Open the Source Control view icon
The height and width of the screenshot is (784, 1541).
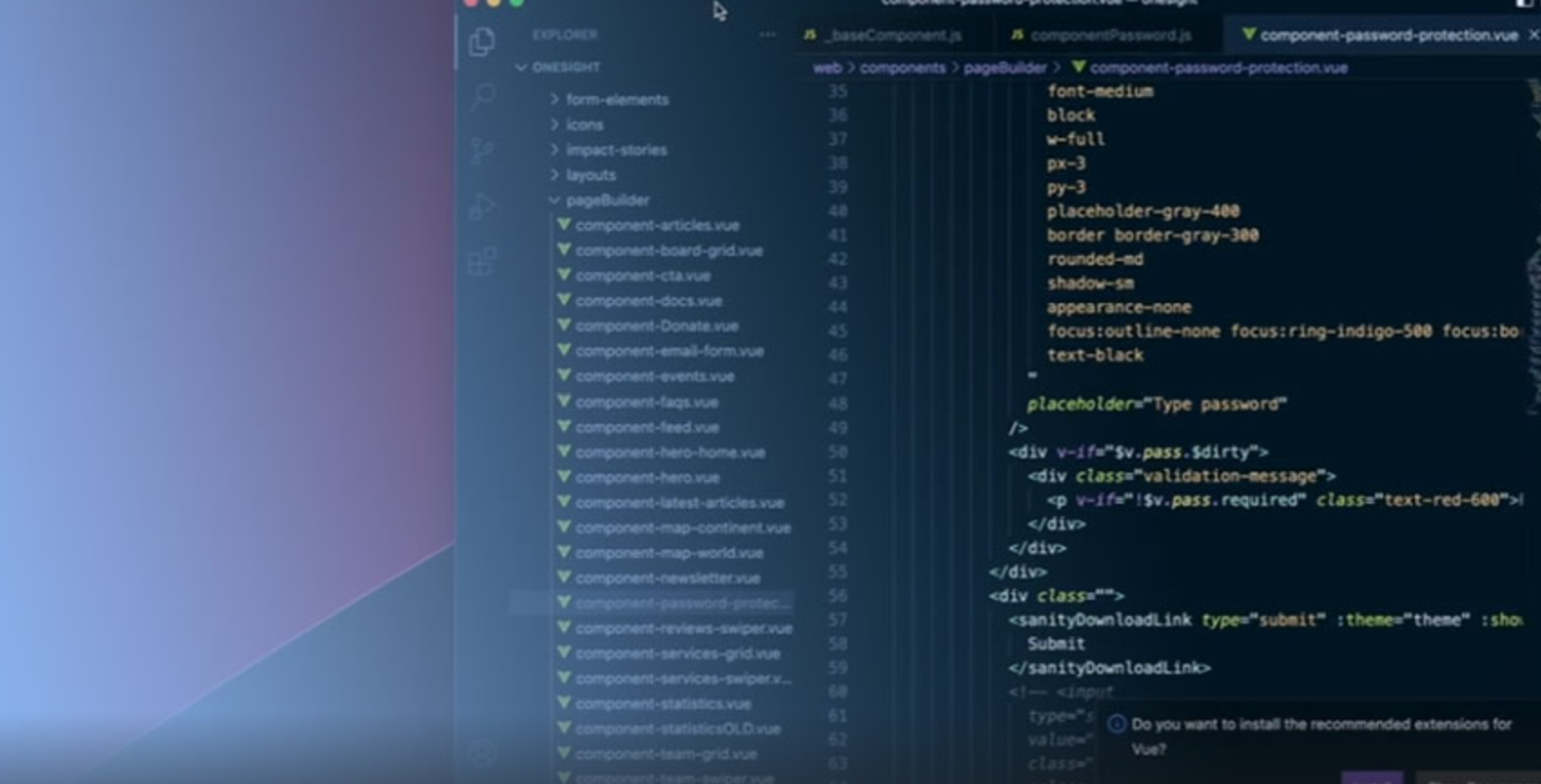click(483, 151)
